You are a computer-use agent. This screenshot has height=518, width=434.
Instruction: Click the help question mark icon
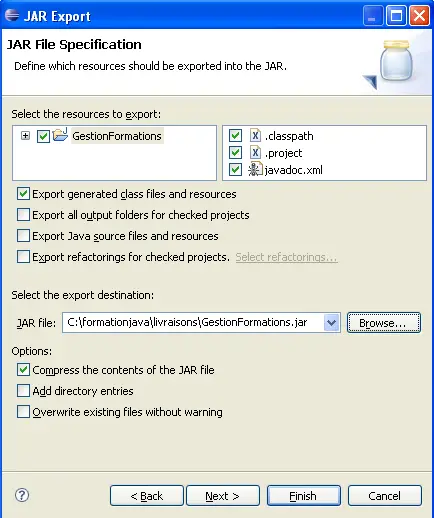[22, 495]
